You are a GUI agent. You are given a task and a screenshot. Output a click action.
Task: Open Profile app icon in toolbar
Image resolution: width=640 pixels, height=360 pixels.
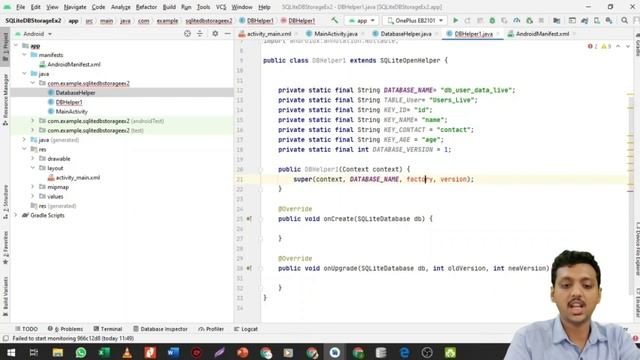[x=517, y=20]
